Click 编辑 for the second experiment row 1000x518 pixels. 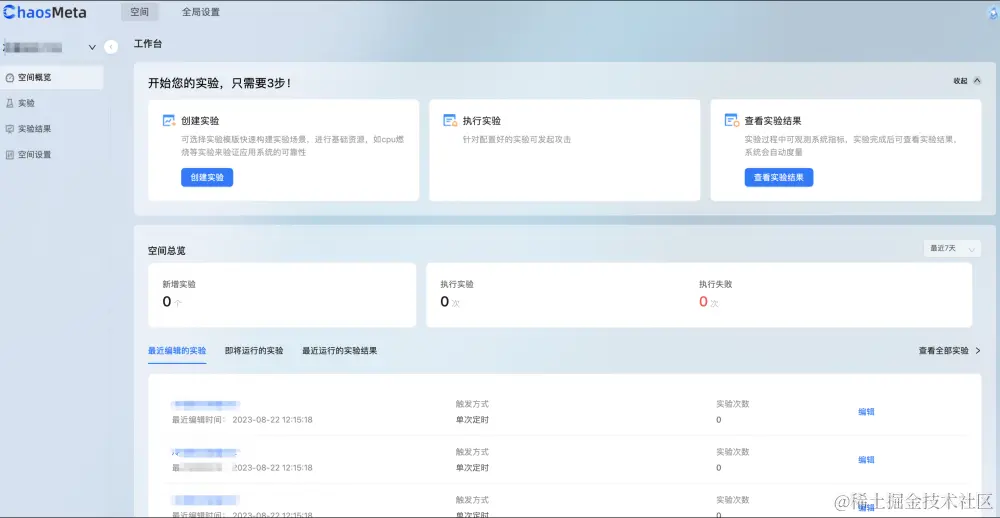click(x=866, y=459)
